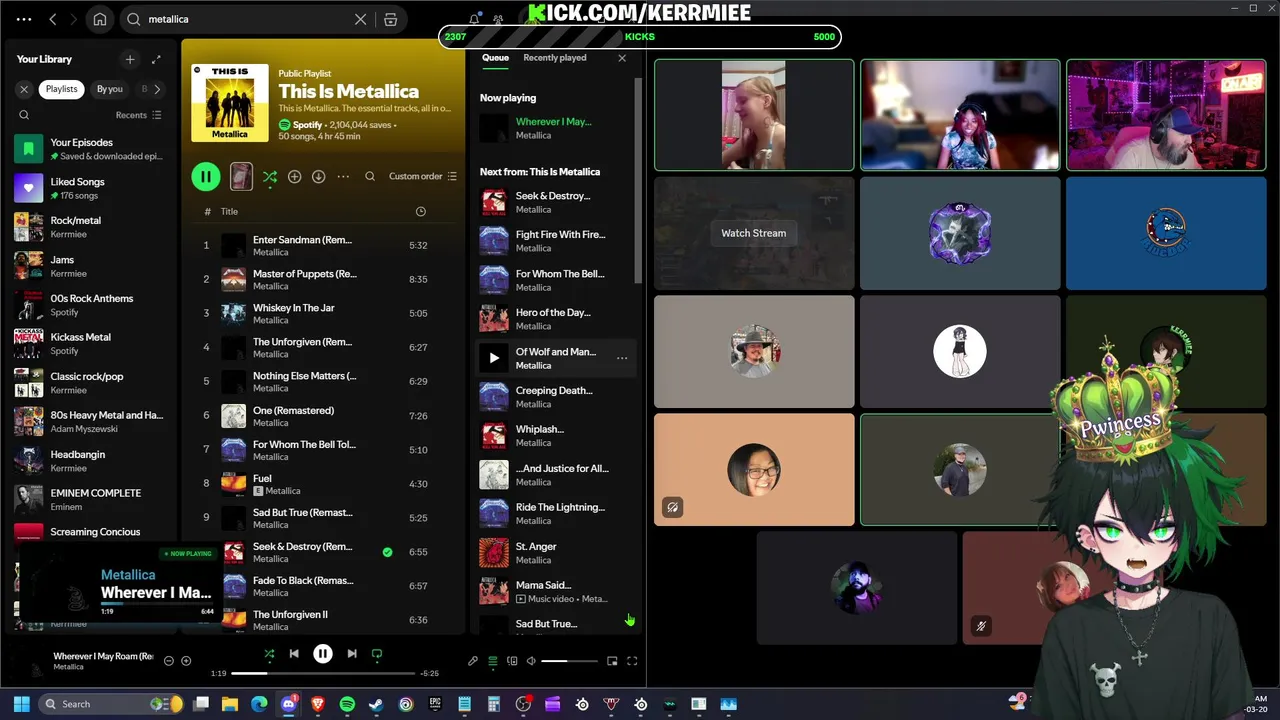Open Discord from the Windows taskbar
The height and width of the screenshot is (720, 1280).
tap(289, 704)
